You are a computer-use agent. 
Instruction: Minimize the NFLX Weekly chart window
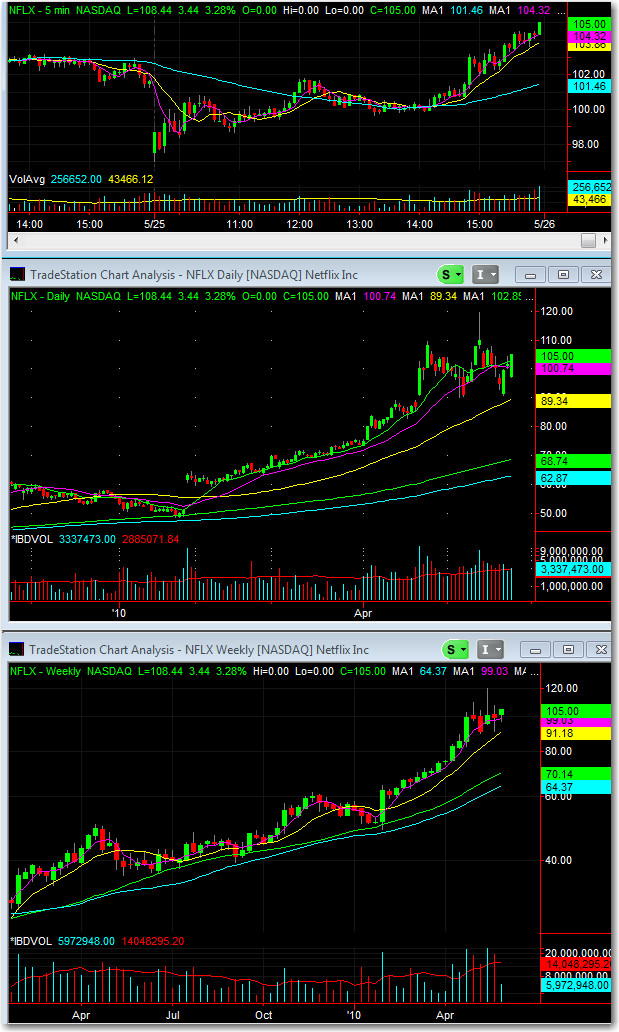tap(535, 650)
